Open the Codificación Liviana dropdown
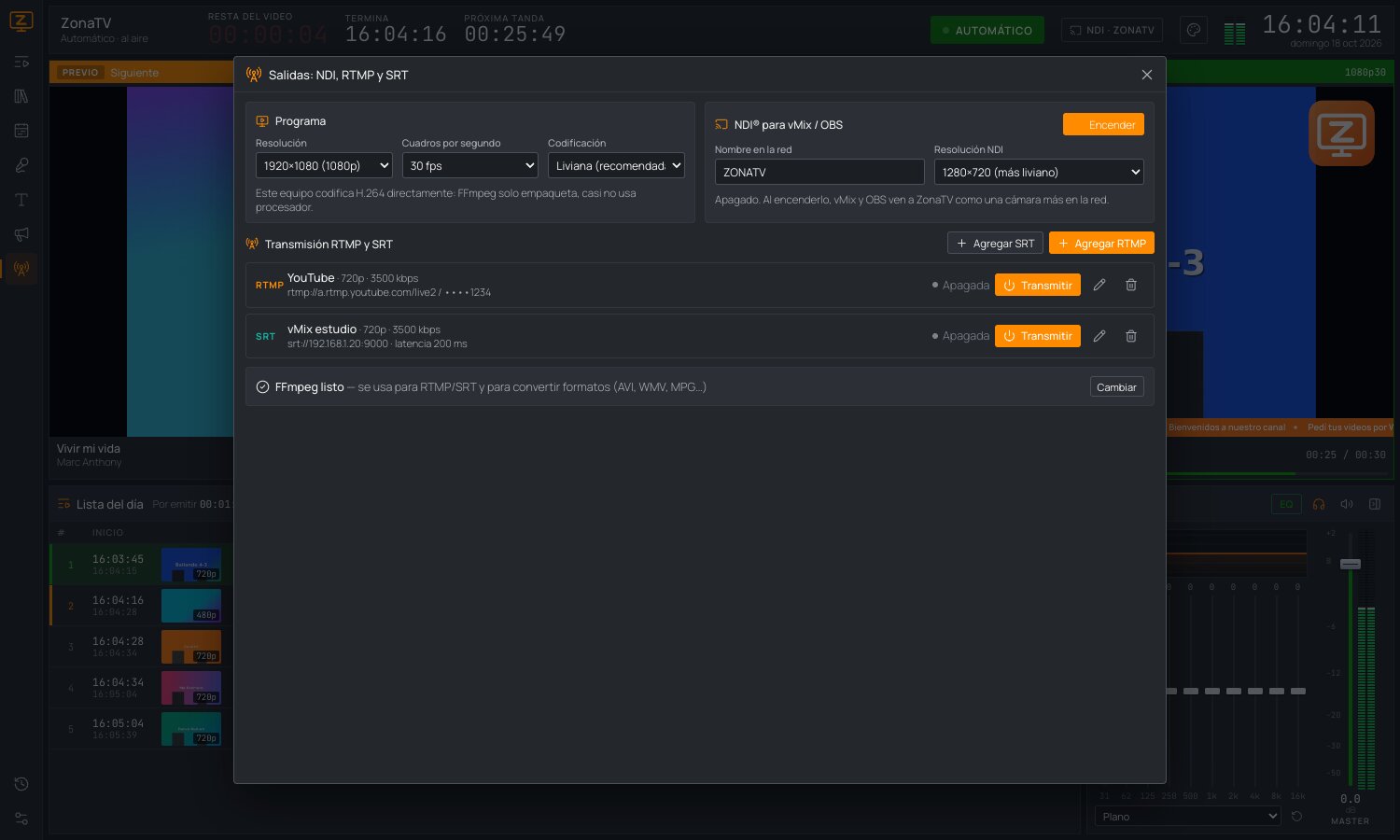 point(616,165)
